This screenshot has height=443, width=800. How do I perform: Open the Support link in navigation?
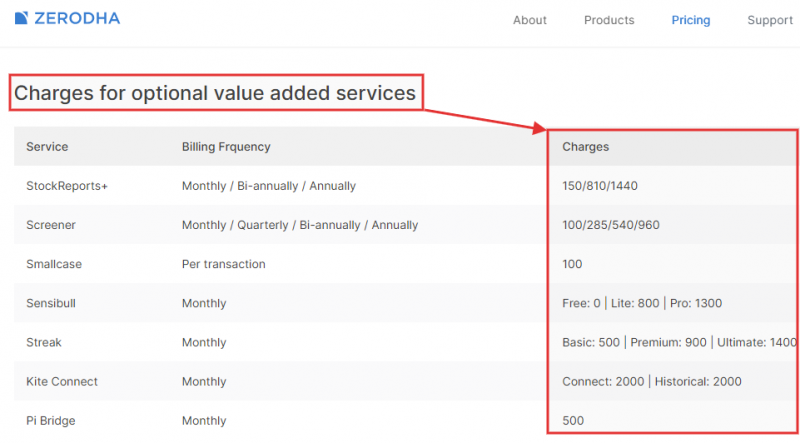point(770,20)
